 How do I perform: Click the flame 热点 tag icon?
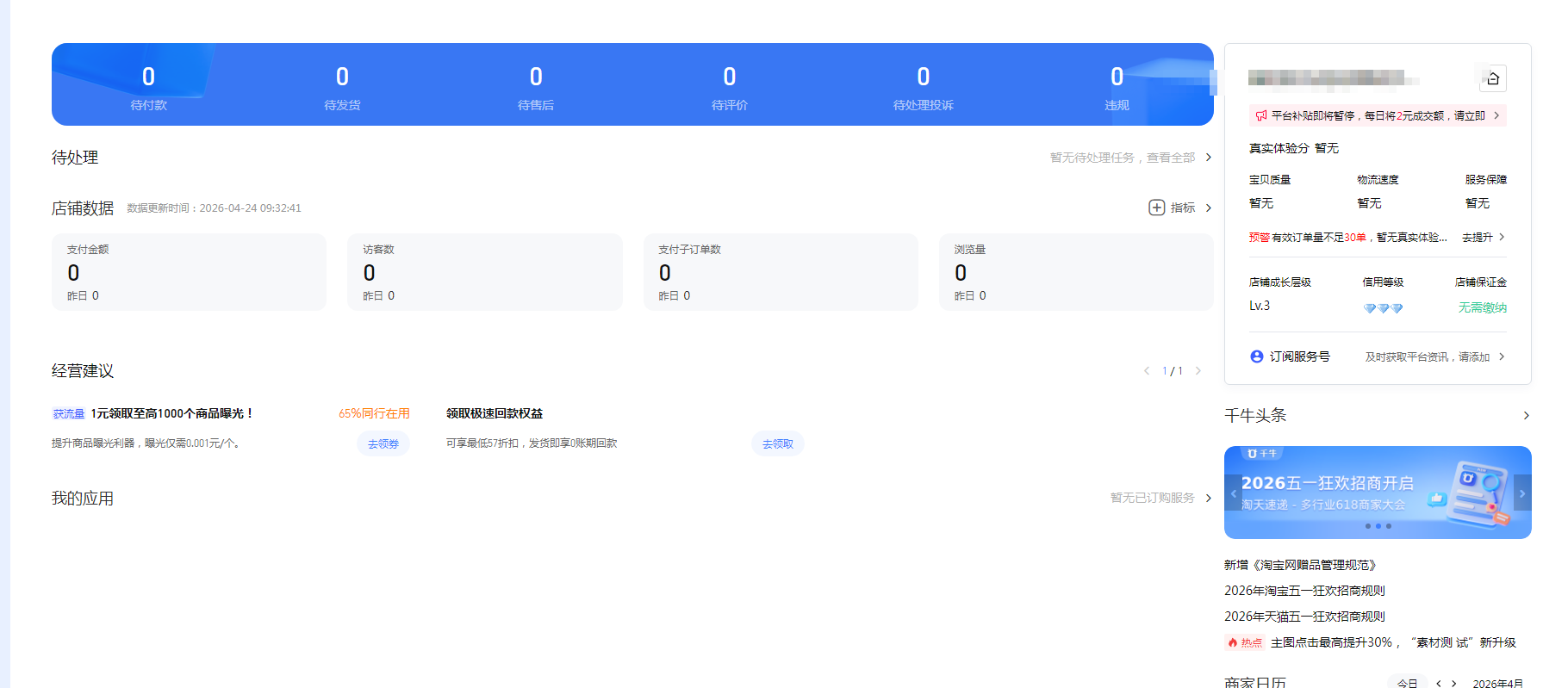tap(1233, 642)
